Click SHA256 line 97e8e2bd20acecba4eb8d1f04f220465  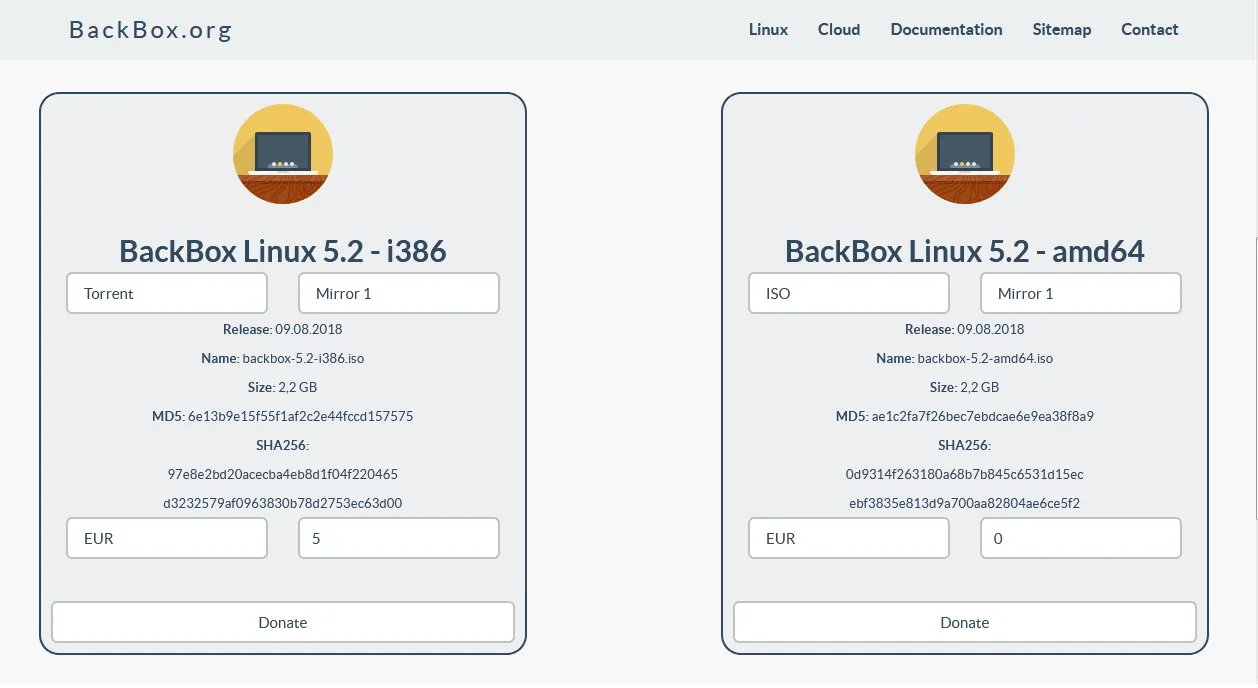pyautogui.click(x=283, y=474)
